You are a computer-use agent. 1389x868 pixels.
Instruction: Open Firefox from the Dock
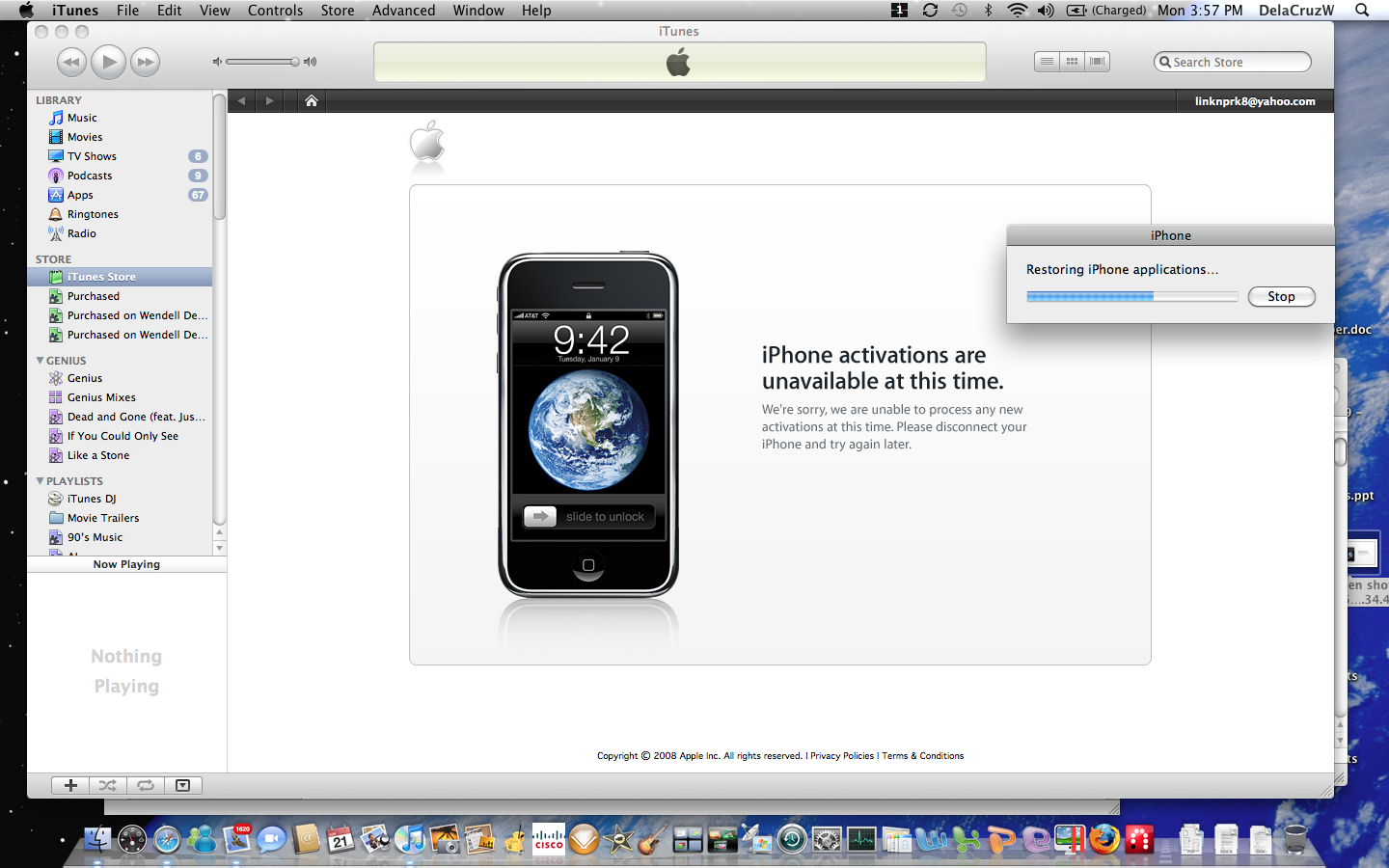pyautogui.click(x=1104, y=840)
